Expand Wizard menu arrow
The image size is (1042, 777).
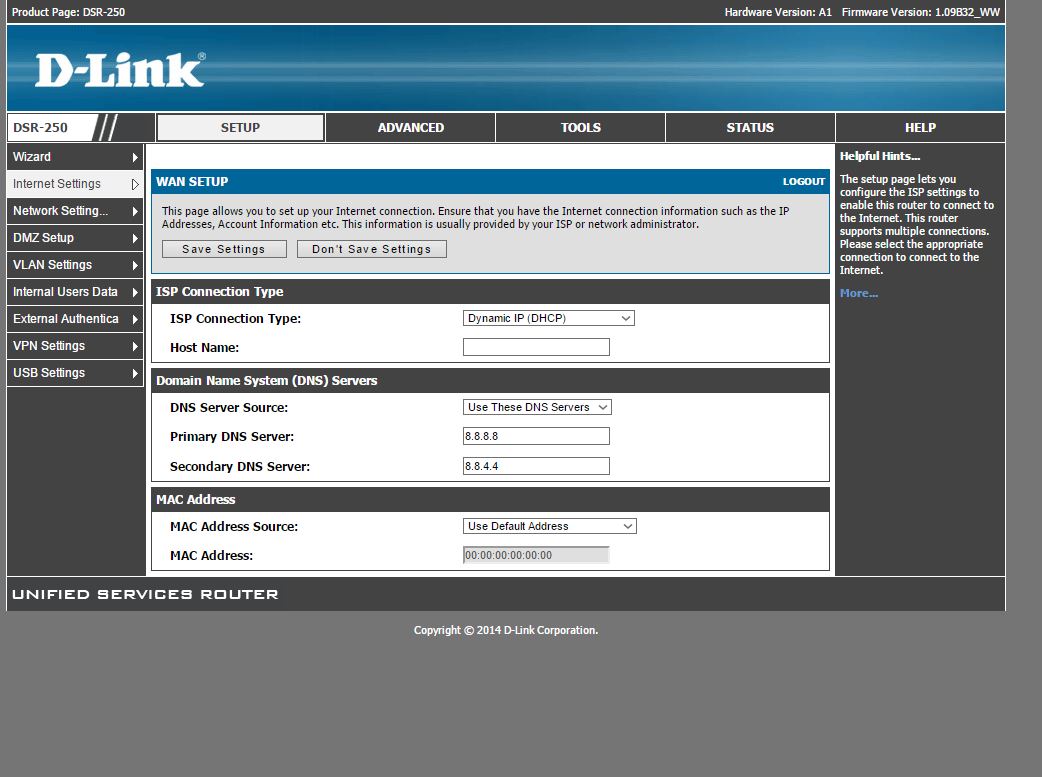pyautogui.click(x=135, y=158)
